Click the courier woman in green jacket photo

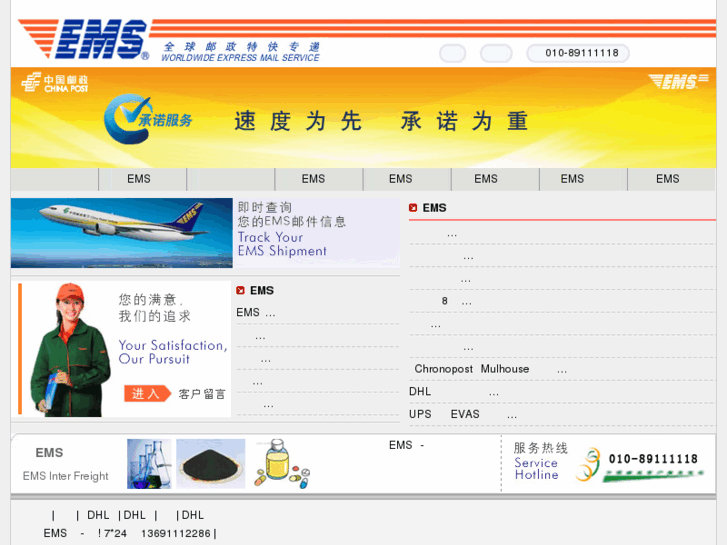click(x=70, y=350)
